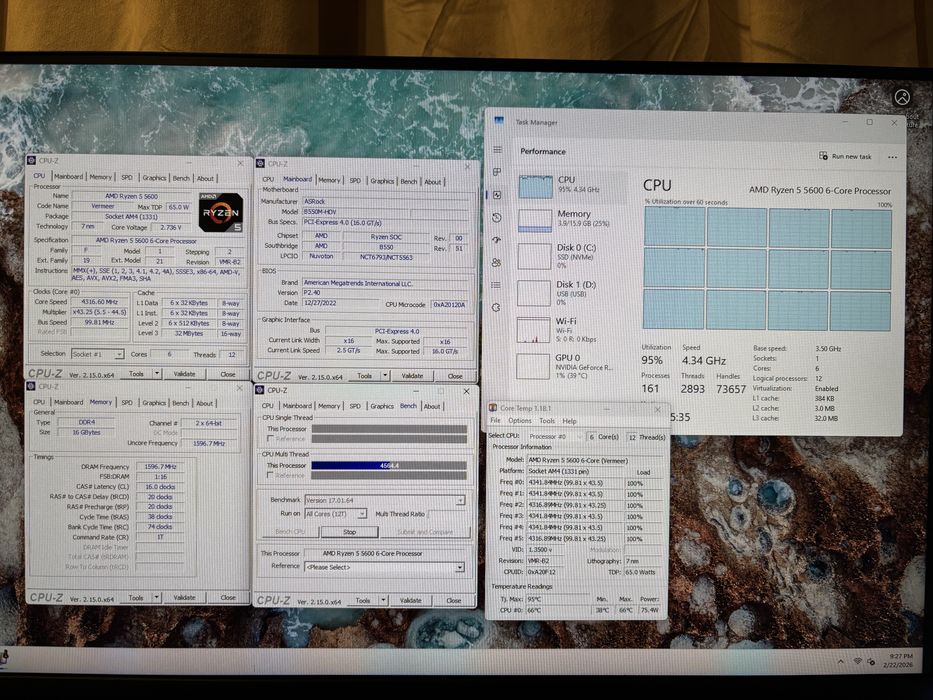Open Wi-Fi network tray icon
The width and height of the screenshot is (933, 700).
click(857, 661)
